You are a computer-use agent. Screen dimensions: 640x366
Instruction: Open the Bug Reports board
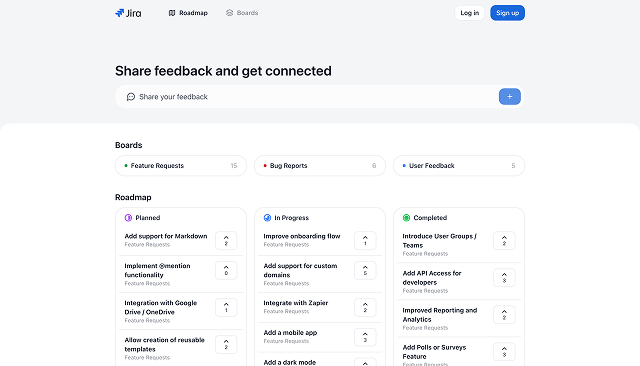coord(320,166)
